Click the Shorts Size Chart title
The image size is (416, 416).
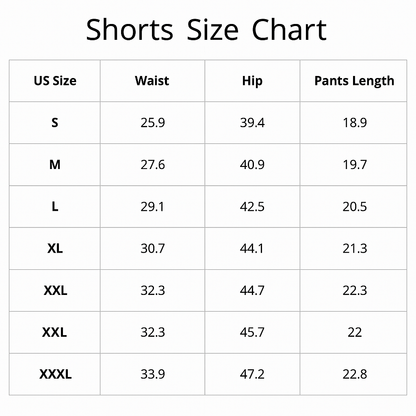click(206, 30)
